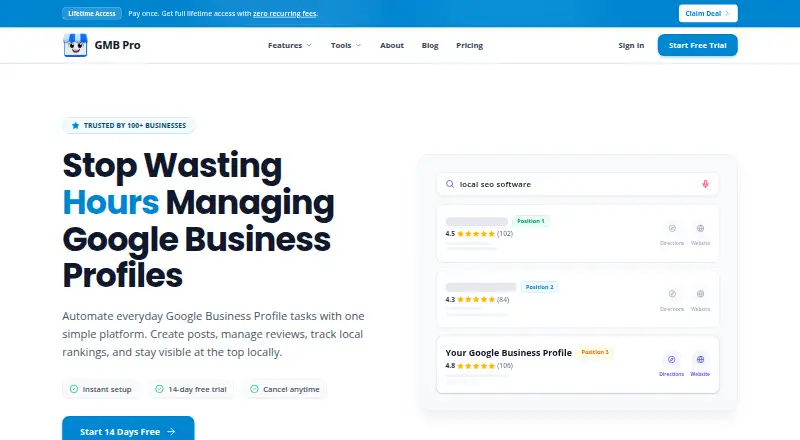Open the Features navigation menu
The image size is (800, 440).
290,45
